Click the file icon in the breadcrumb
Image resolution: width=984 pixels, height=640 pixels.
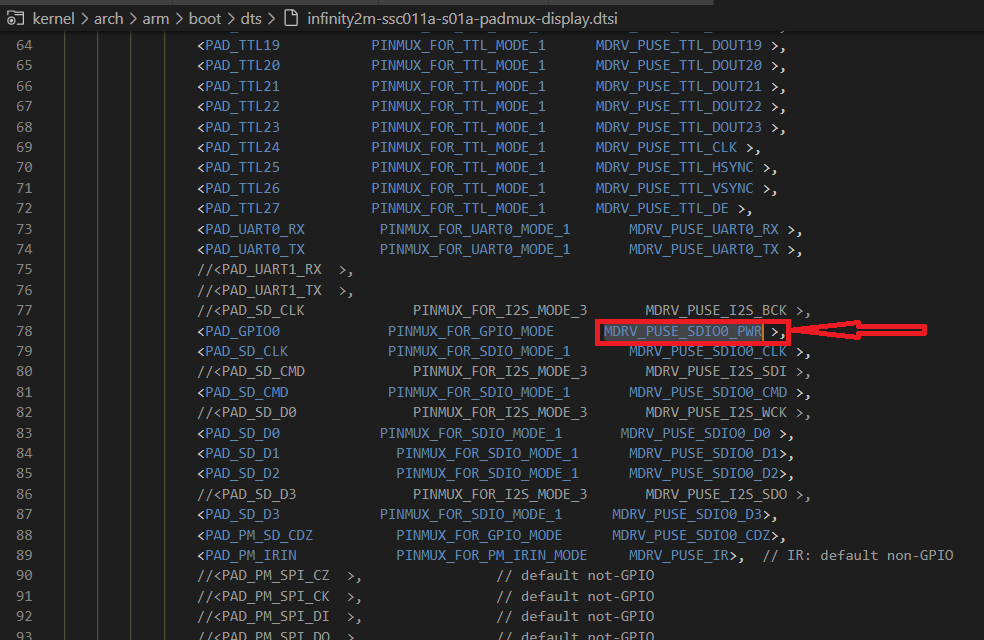pos(290,18)
